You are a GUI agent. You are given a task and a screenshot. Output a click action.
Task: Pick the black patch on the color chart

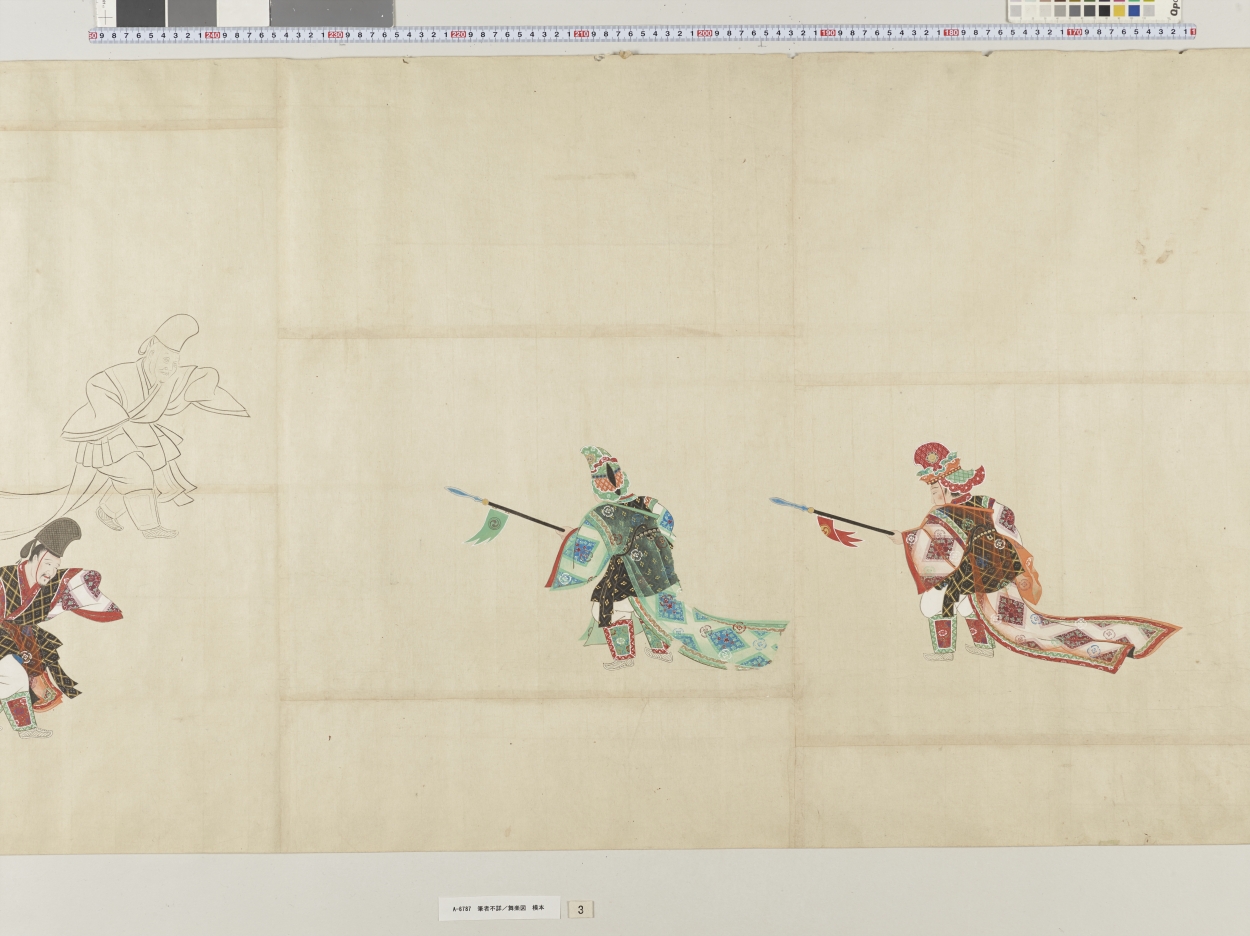(x=1103, y=11)
